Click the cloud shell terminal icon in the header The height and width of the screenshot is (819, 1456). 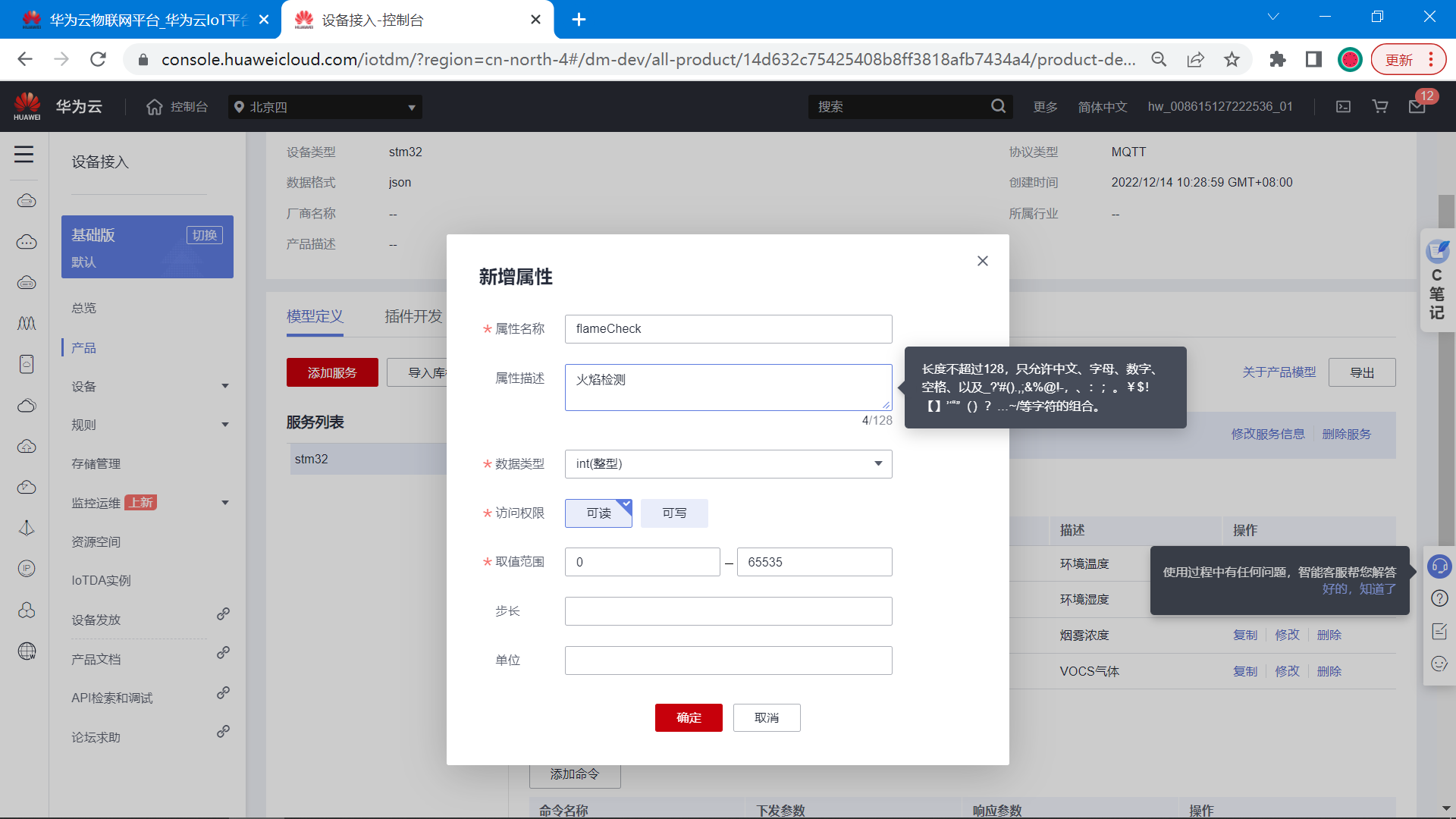[x=1343, y=107]
